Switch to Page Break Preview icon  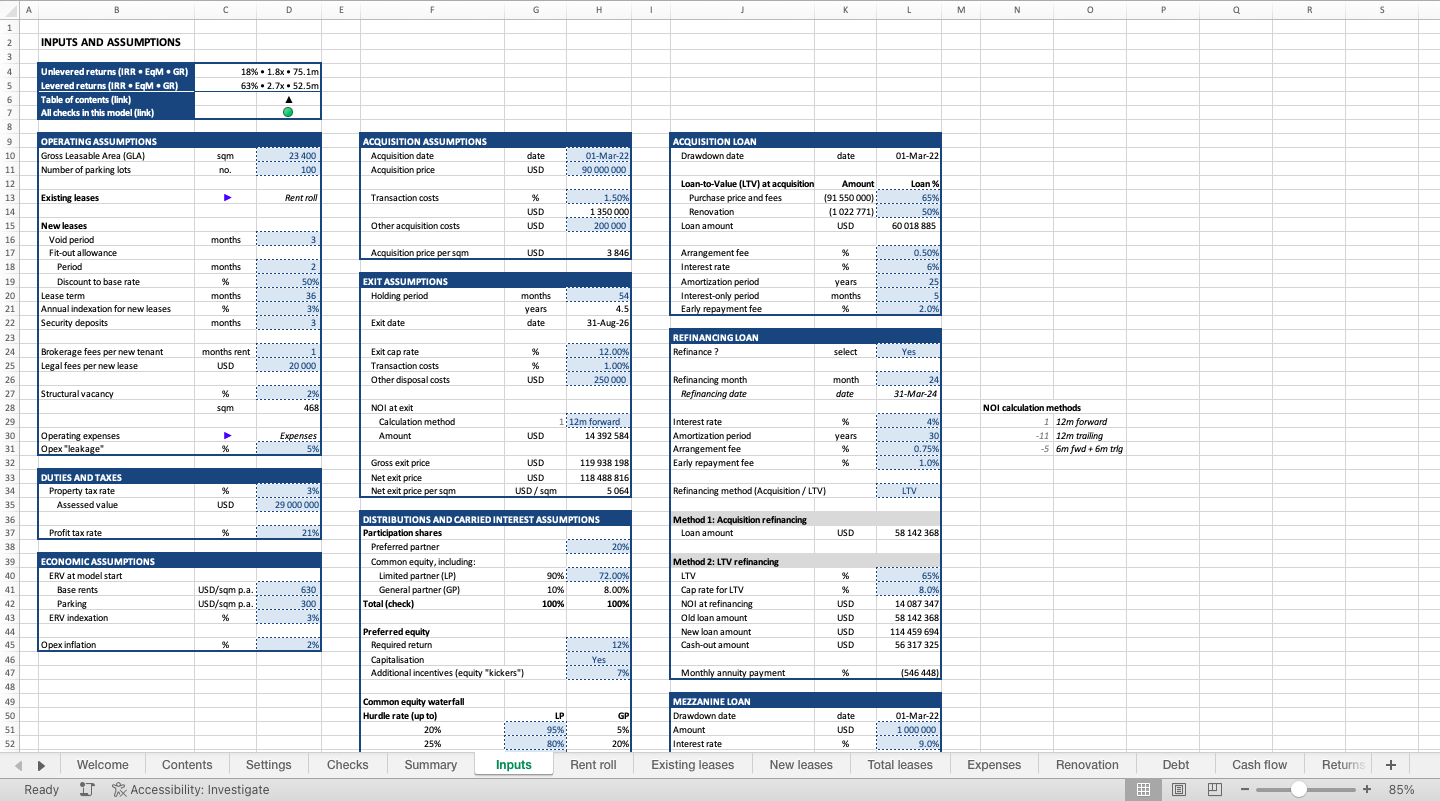[1214, 789]
